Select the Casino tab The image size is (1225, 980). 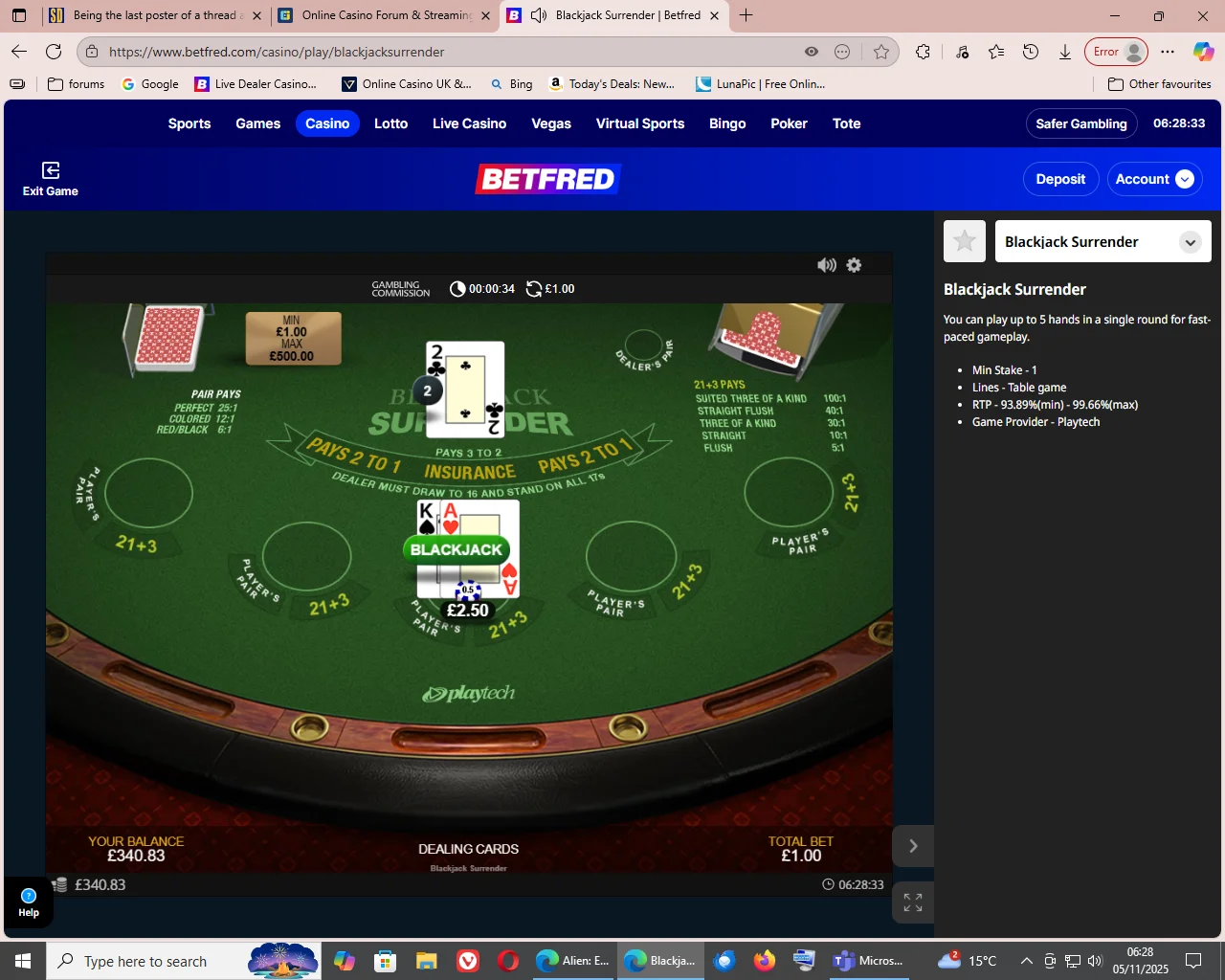327,123
